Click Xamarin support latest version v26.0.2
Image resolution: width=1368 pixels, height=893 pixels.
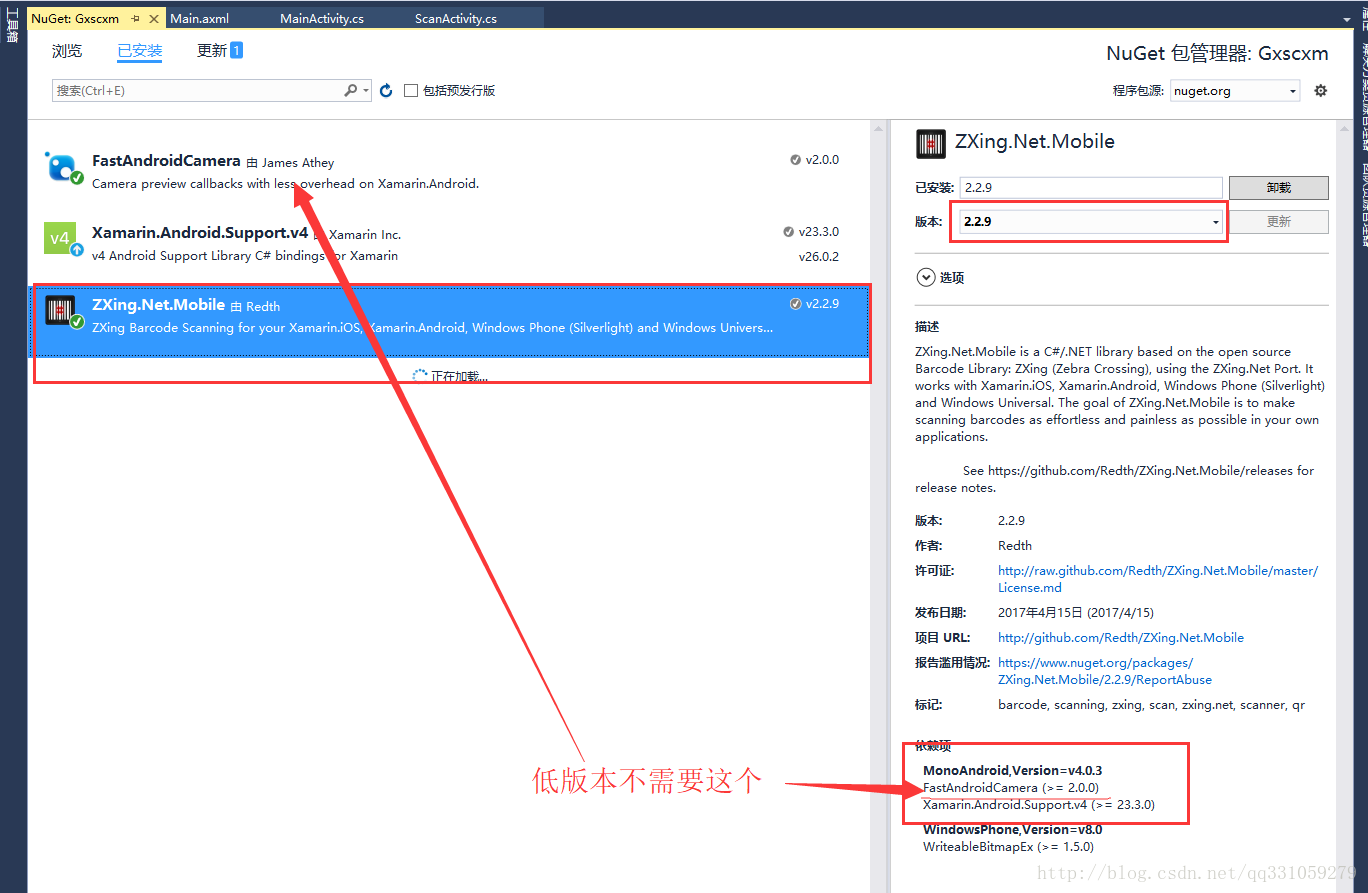click(x=818, y=256)
